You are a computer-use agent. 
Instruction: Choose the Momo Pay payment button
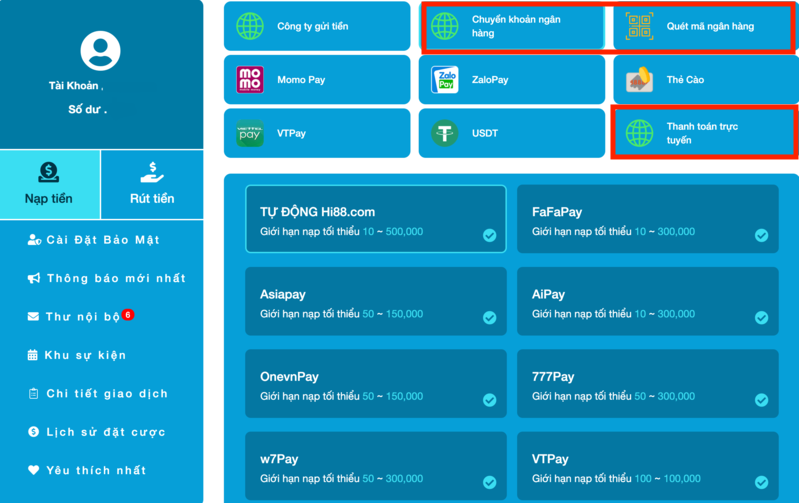(317, 80)
